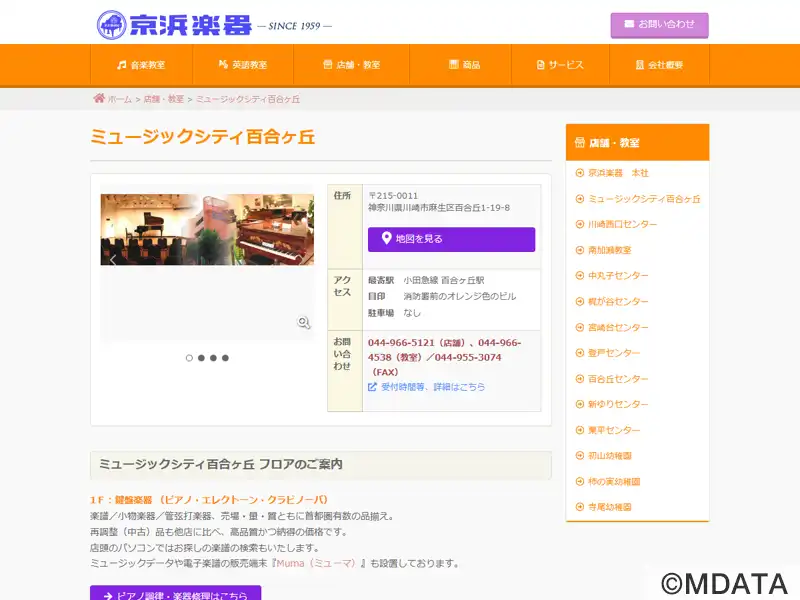The height and width of the screenshot is (600, 800).
Task: Click the arrow icon beside 登戸センター
Action: tap(580, 353)
